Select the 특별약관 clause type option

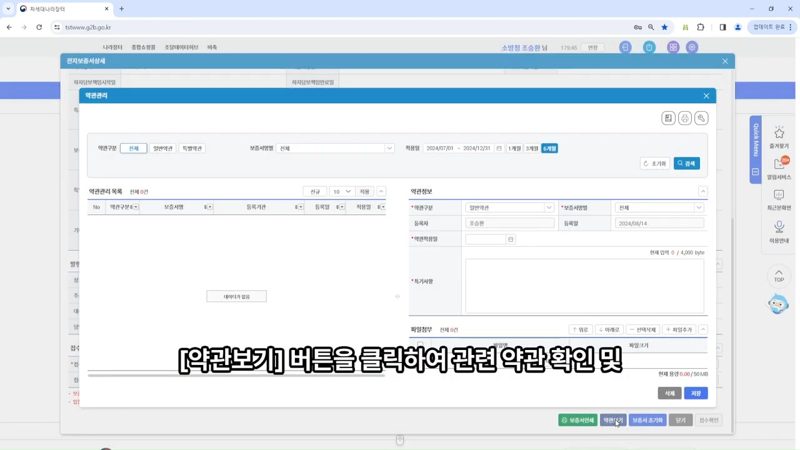coord(192,148)
